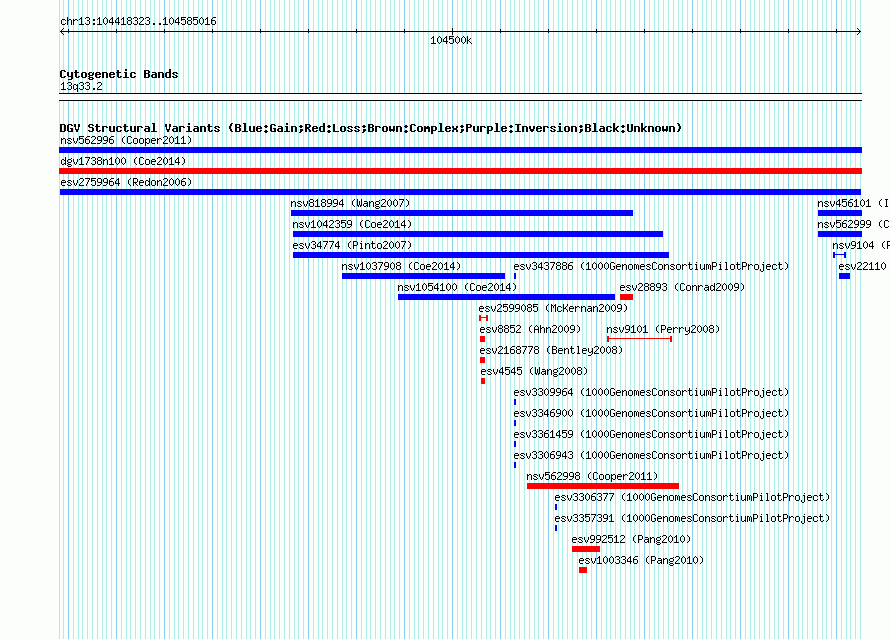Click the right arrow of the chromosome ruler

pos(858,32)
